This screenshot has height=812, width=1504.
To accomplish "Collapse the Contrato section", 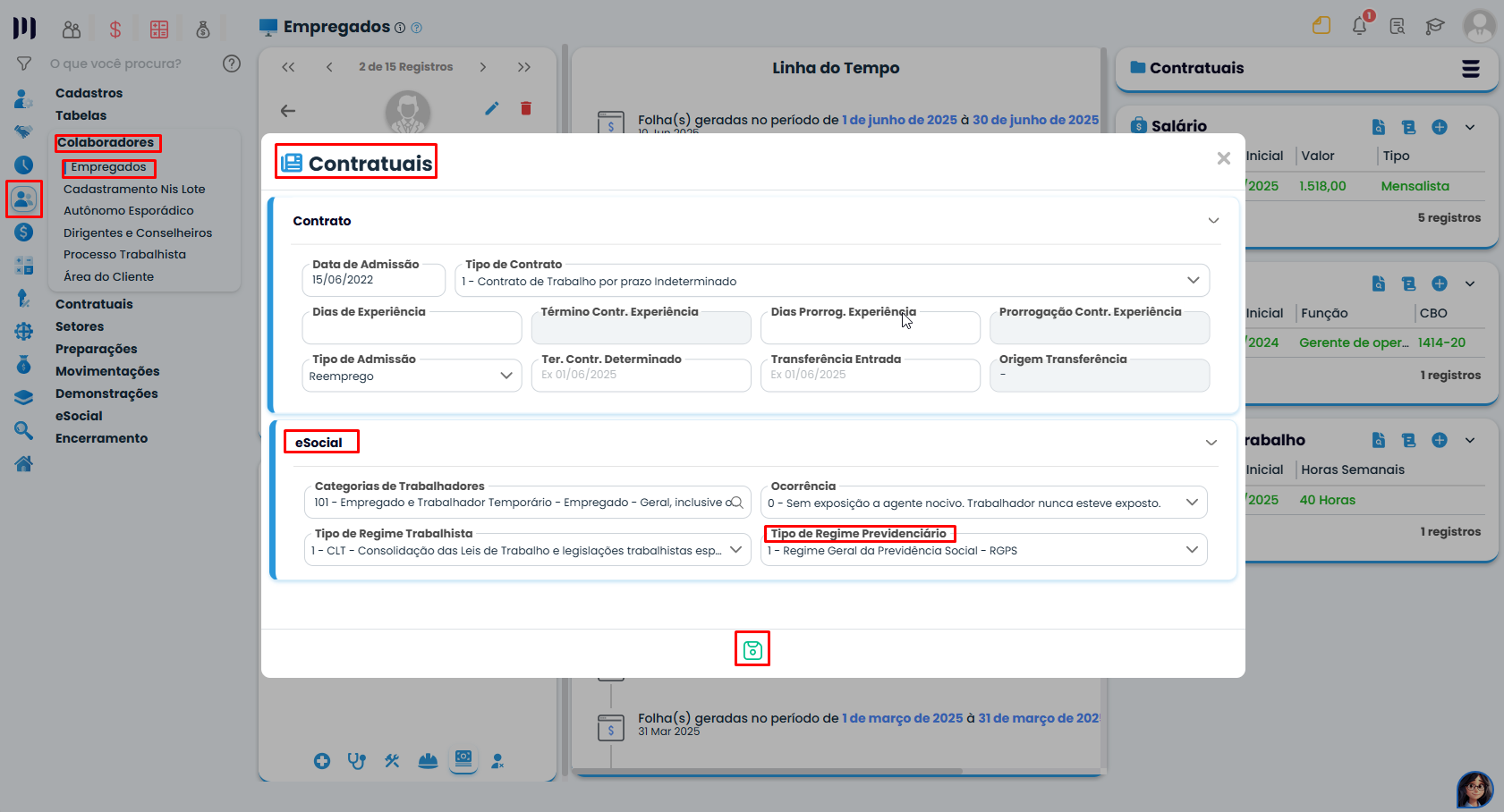I will click(x=1213, y=221).
